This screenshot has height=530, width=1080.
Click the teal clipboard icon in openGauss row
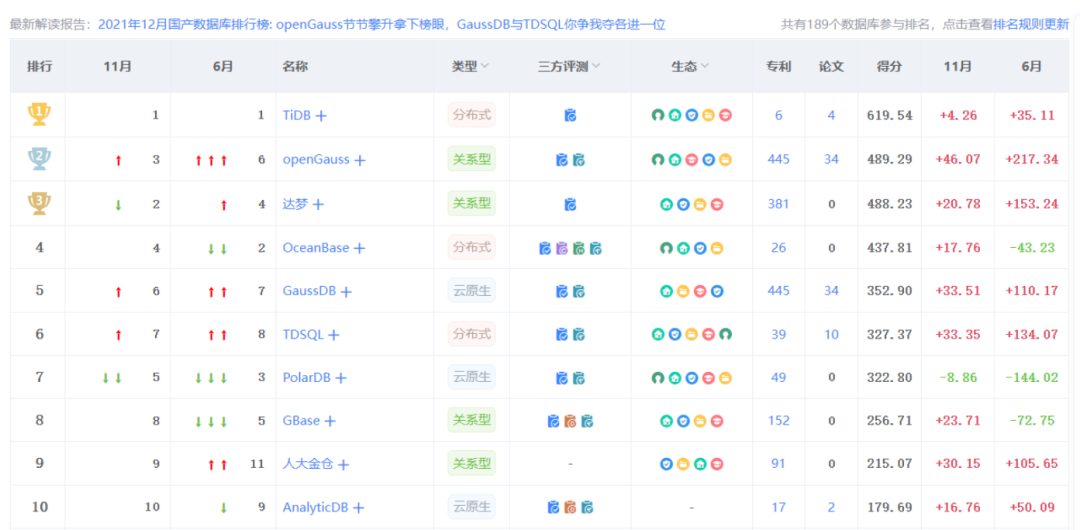579,160
